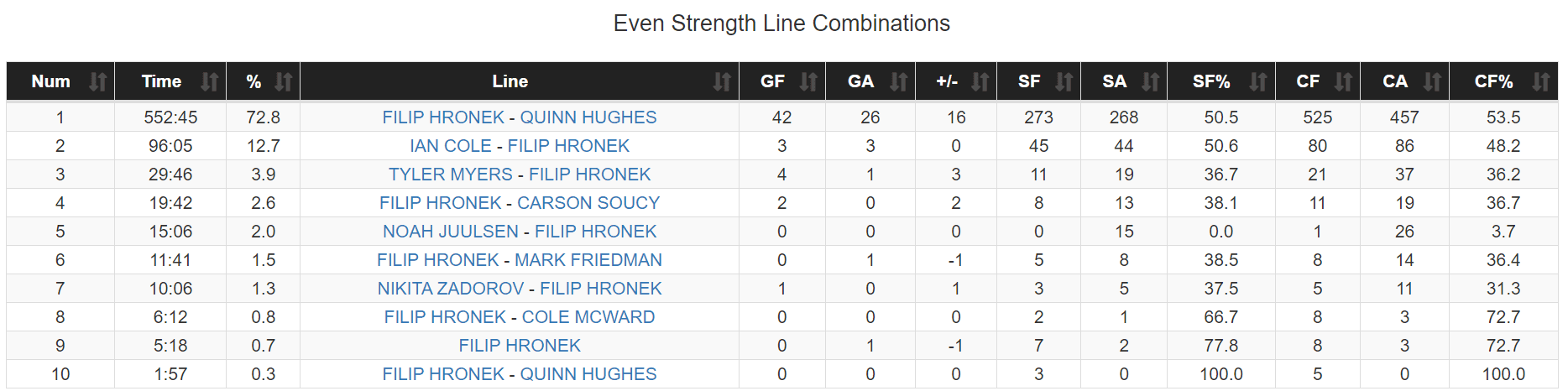
Task: Sort table by Time column icon
Action: (x=209, y=81)
